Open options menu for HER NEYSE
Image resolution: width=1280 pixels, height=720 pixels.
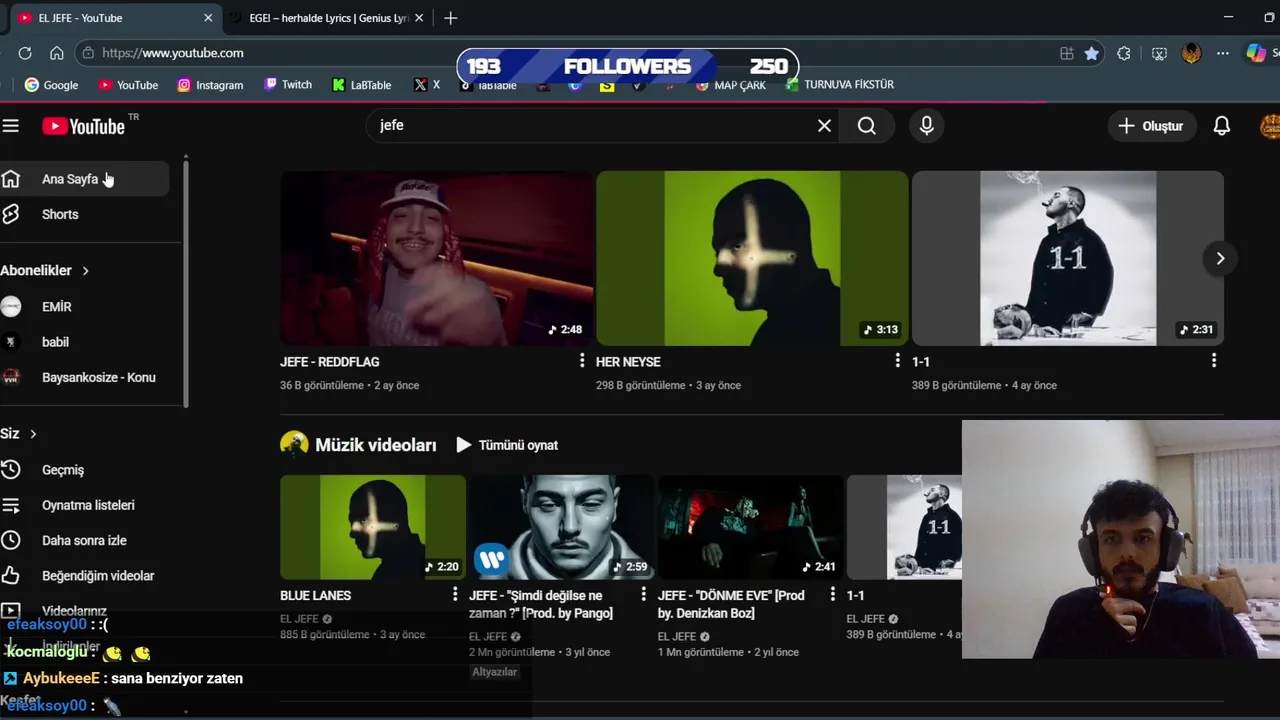pos(897,361)
